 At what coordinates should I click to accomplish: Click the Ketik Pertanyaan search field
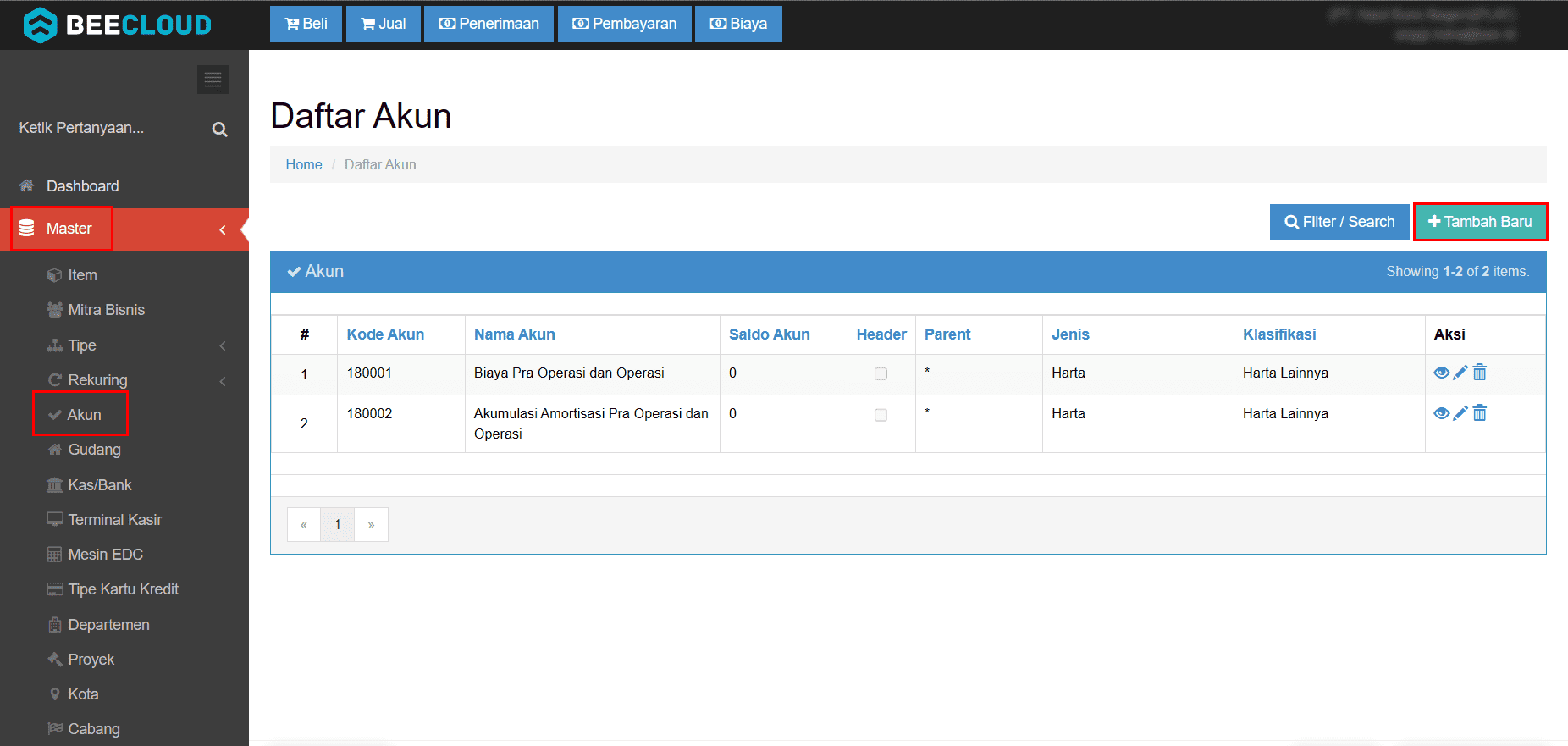point(110,128)
